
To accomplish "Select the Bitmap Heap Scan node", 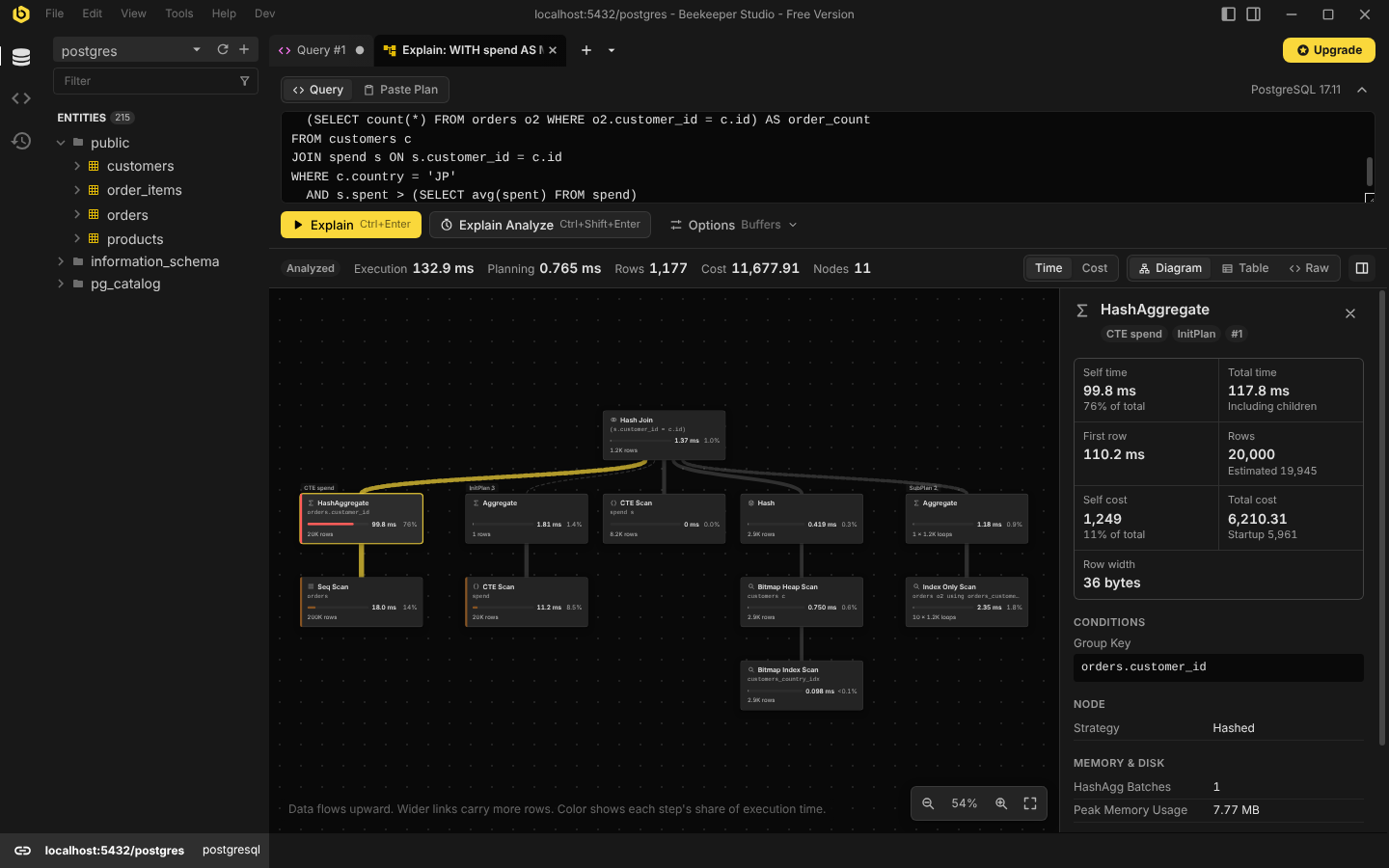I will pos(802,602).
